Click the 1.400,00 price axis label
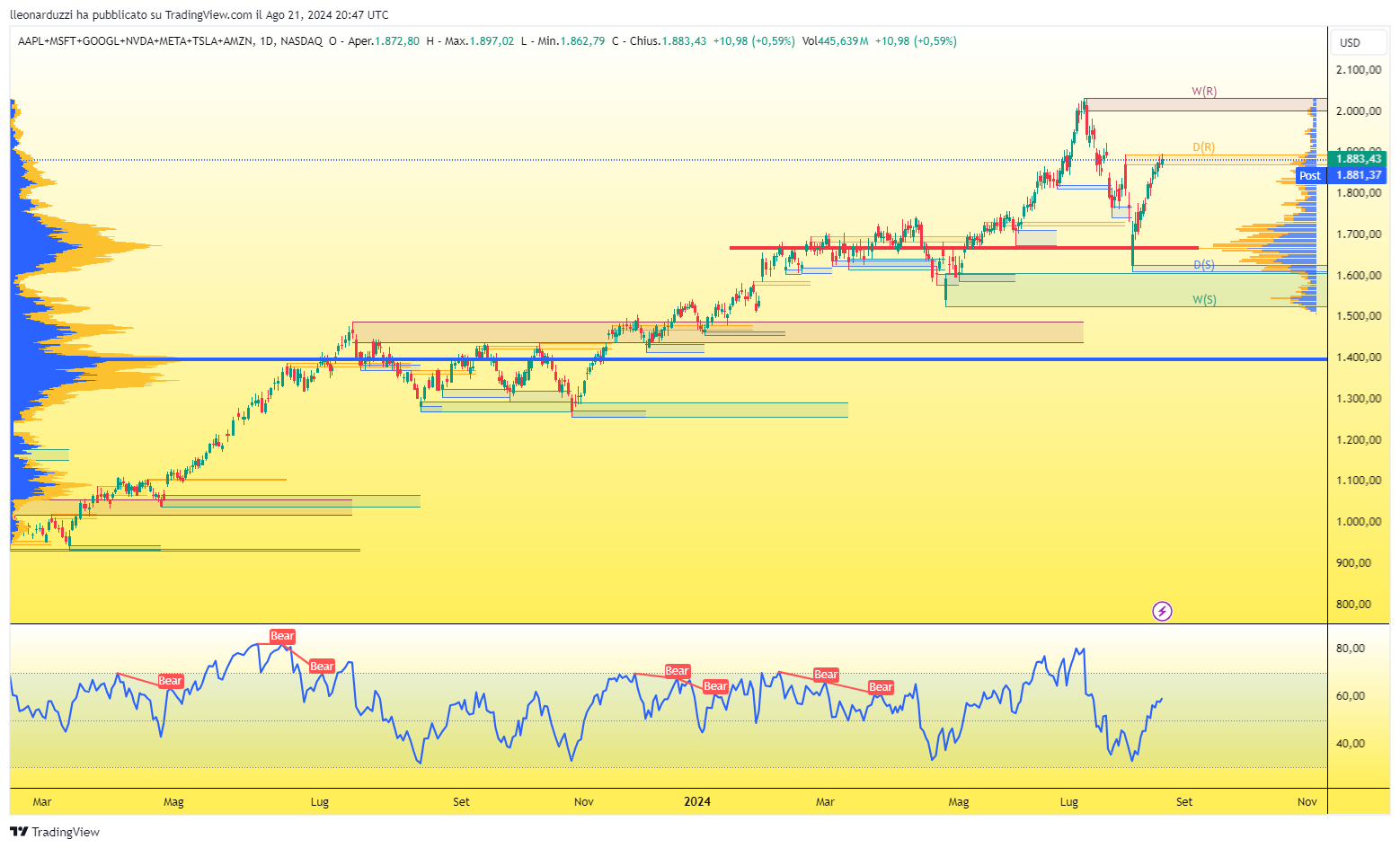 click(1359, 358)
